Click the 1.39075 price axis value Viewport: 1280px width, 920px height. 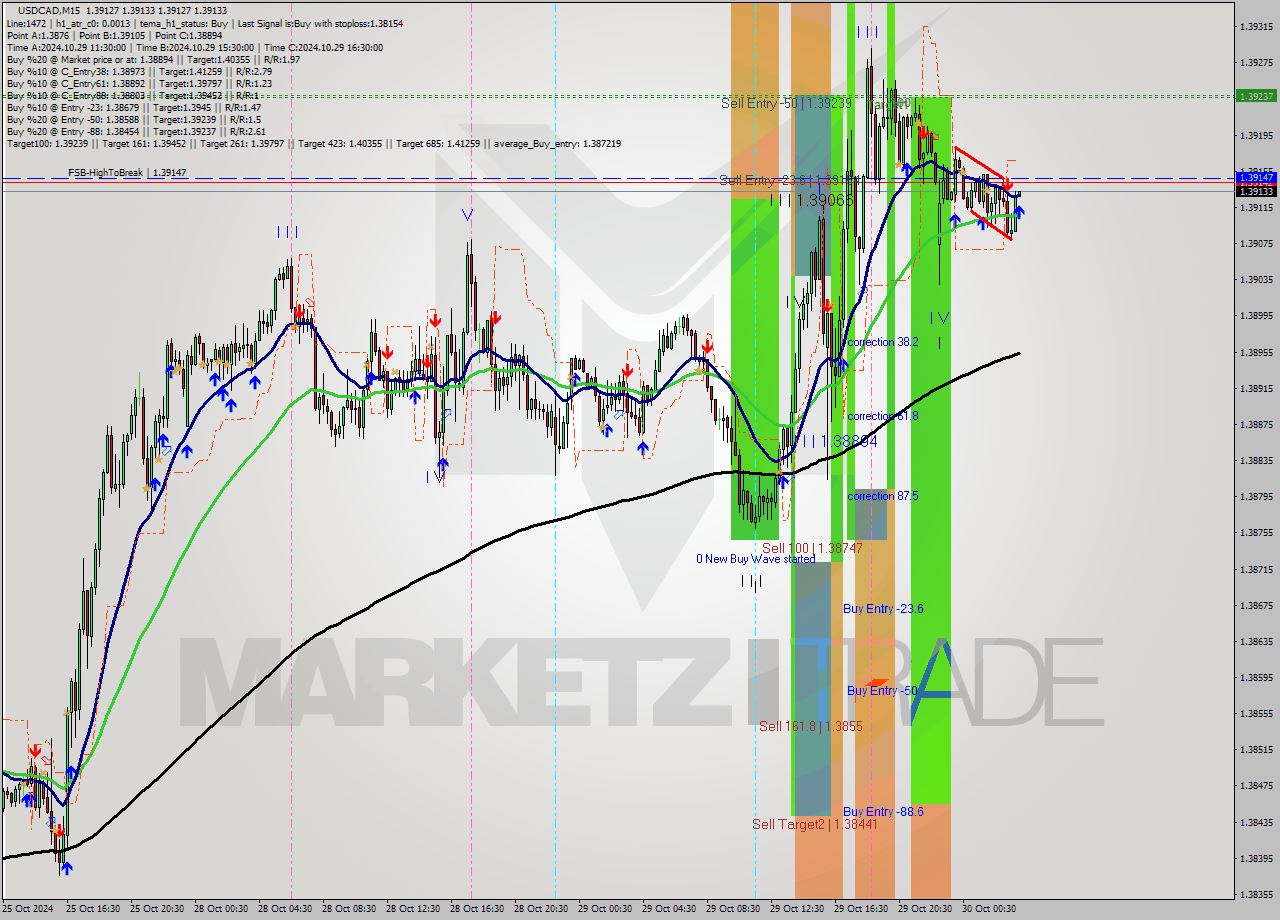(x=1257, y=243)
